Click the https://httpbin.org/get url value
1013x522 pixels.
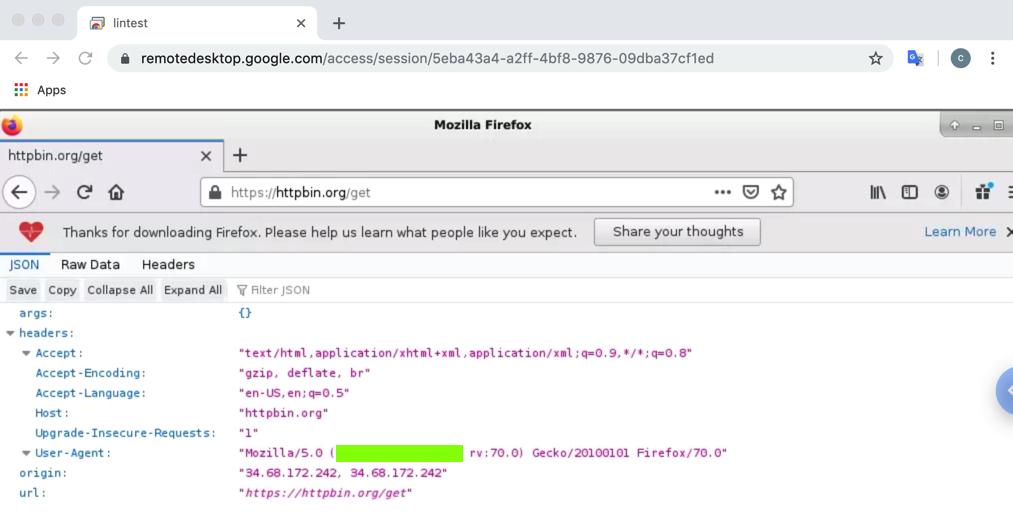(325, 493)
